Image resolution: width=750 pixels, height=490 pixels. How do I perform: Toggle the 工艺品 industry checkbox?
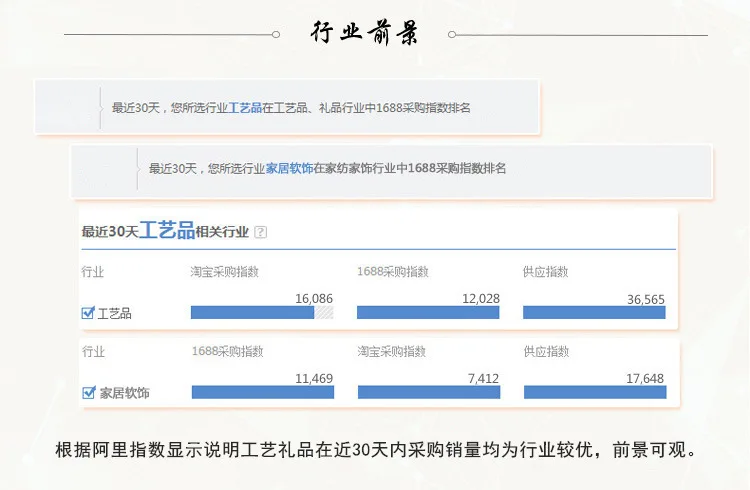(88, 313)
